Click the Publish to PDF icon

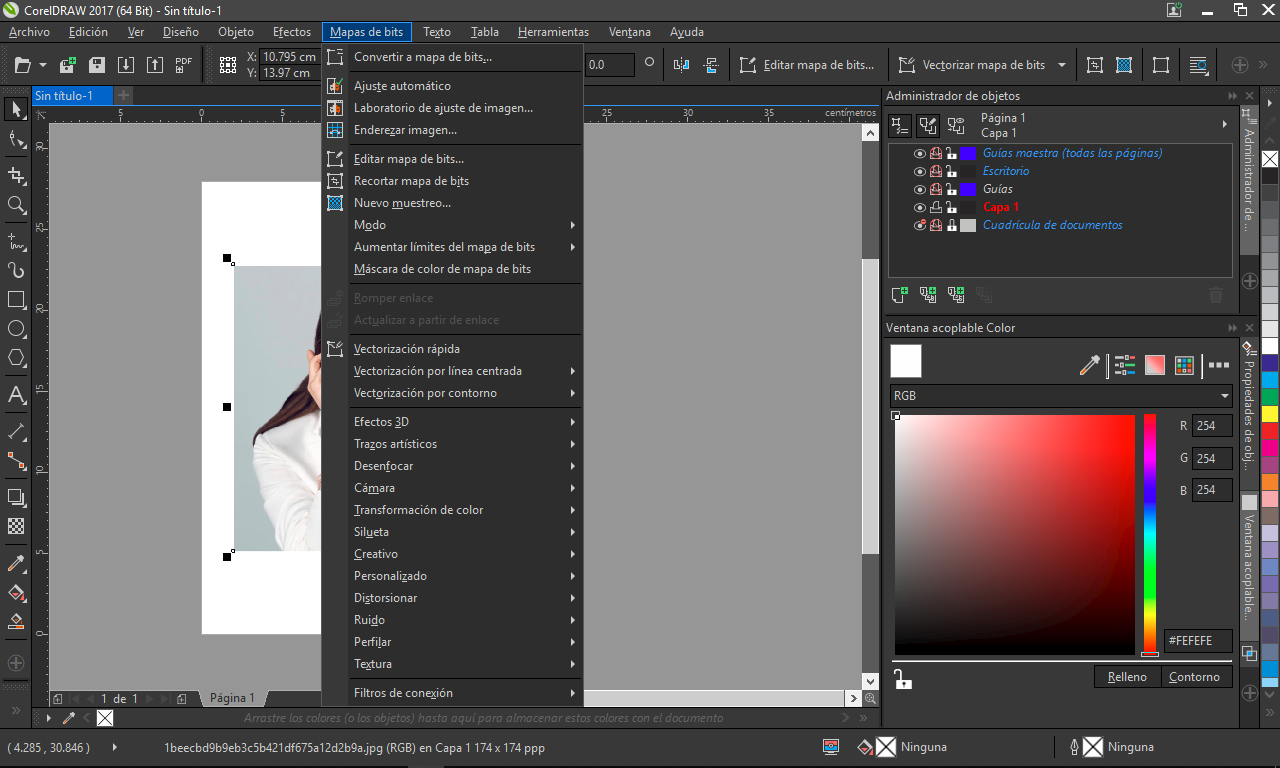(x=184, y=65)
